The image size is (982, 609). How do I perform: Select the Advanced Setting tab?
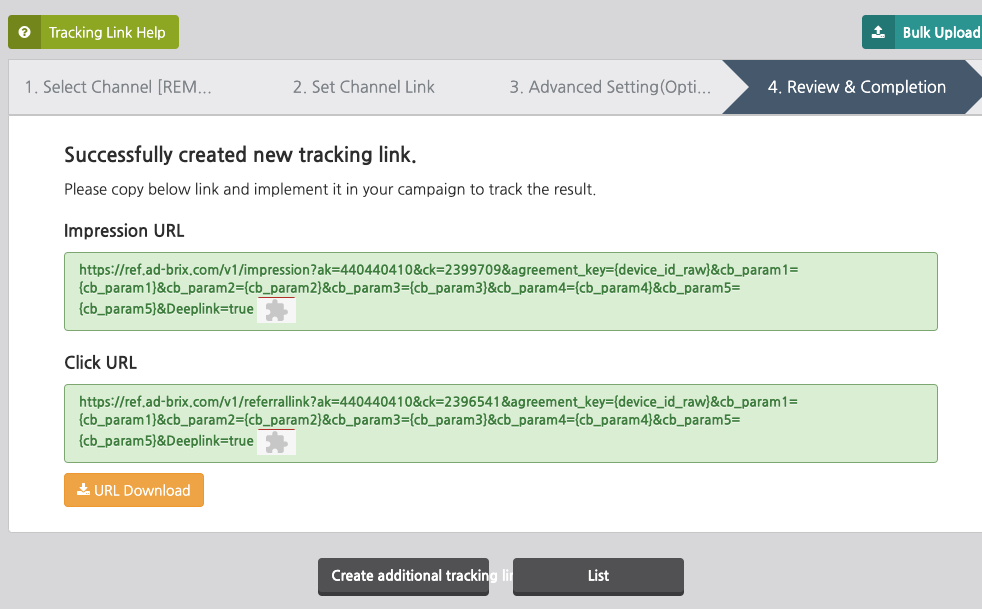(x=612, y=87)
